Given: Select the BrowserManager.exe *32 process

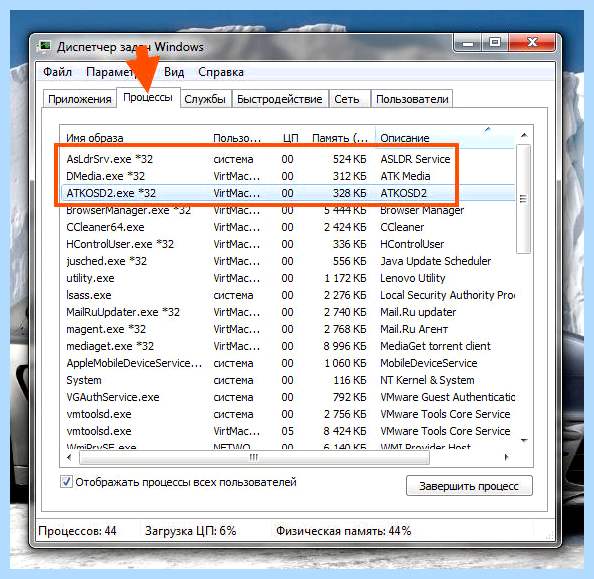Looking at the screenshot, I should [x=287, y=210].
